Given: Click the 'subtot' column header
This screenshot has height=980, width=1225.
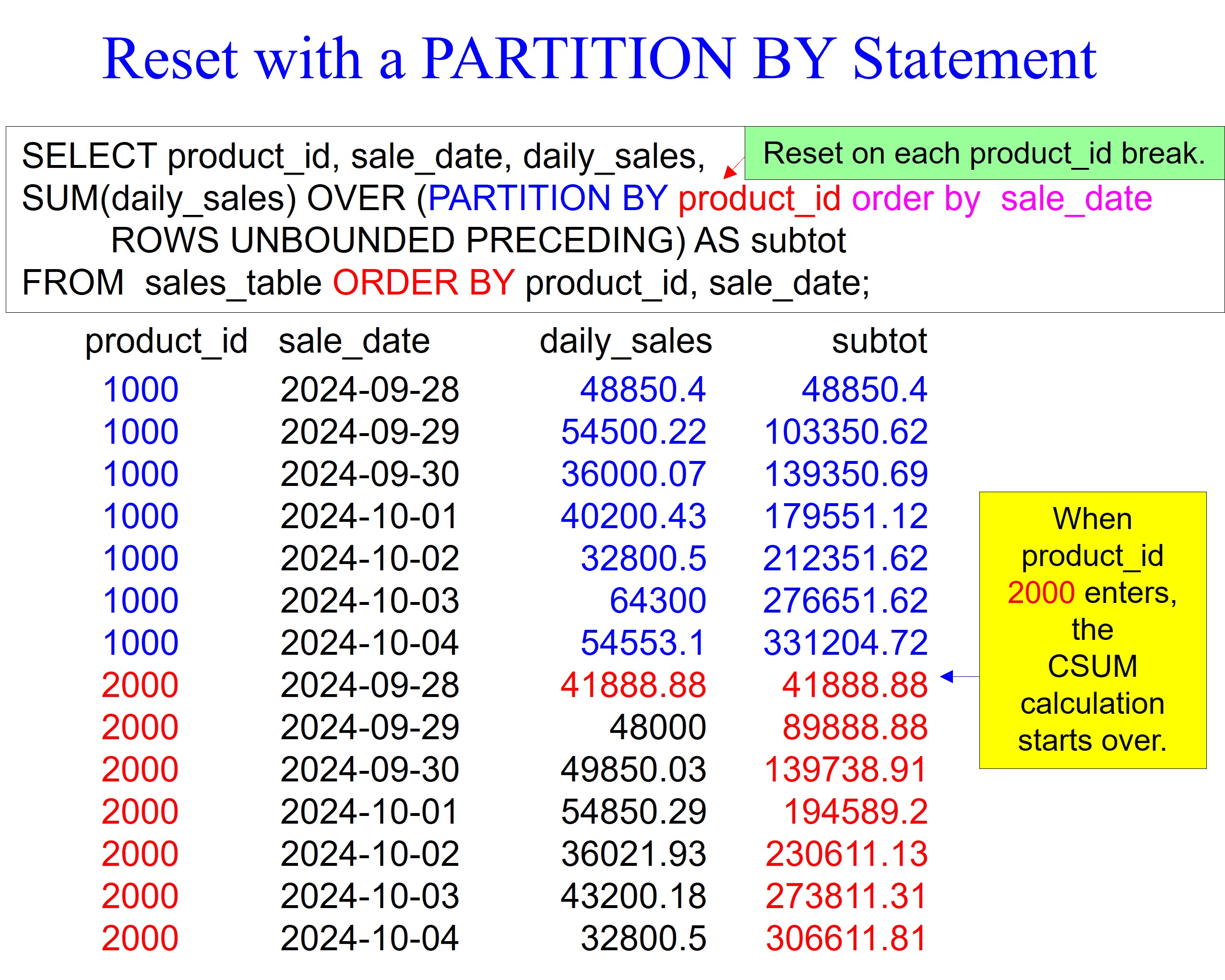Looking at the screenshot, I should tap(879, 341).
